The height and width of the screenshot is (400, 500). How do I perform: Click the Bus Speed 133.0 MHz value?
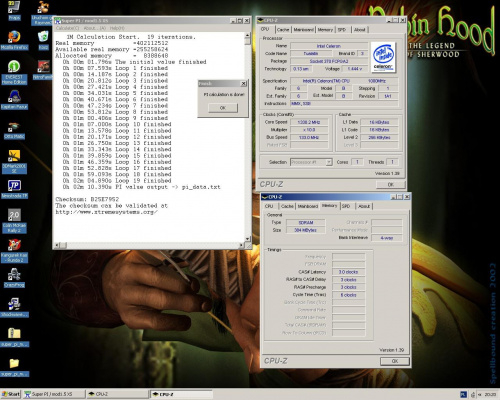click(309, 138)
